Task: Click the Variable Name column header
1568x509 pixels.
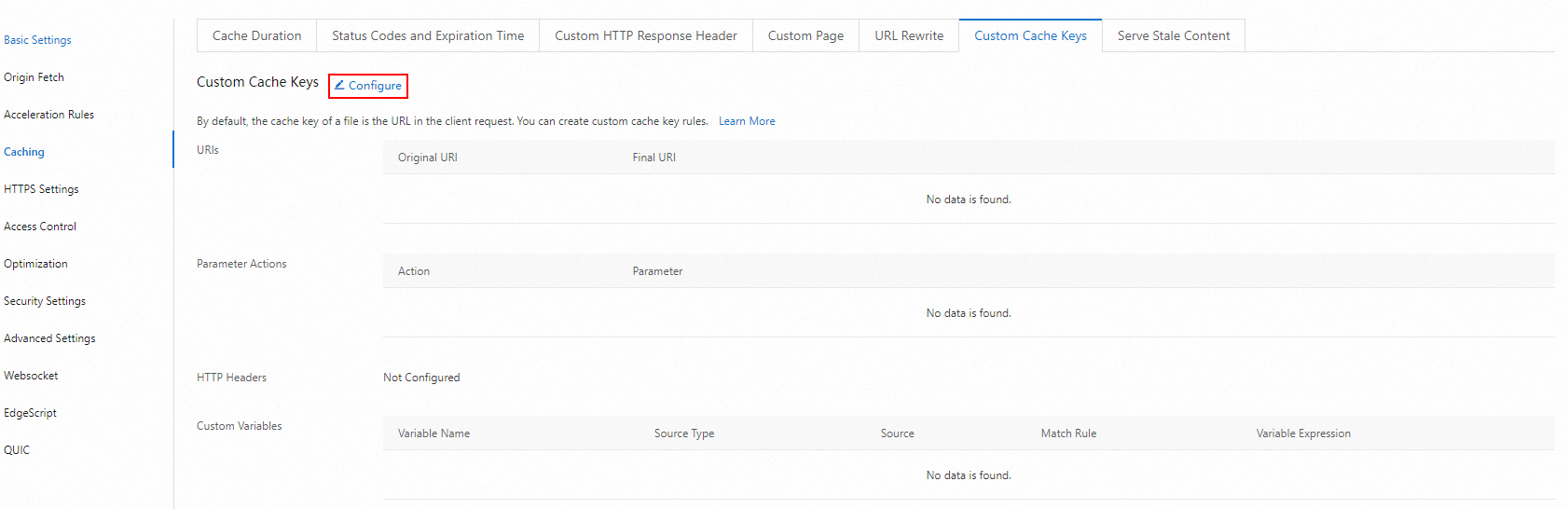Action: (433, 433)
